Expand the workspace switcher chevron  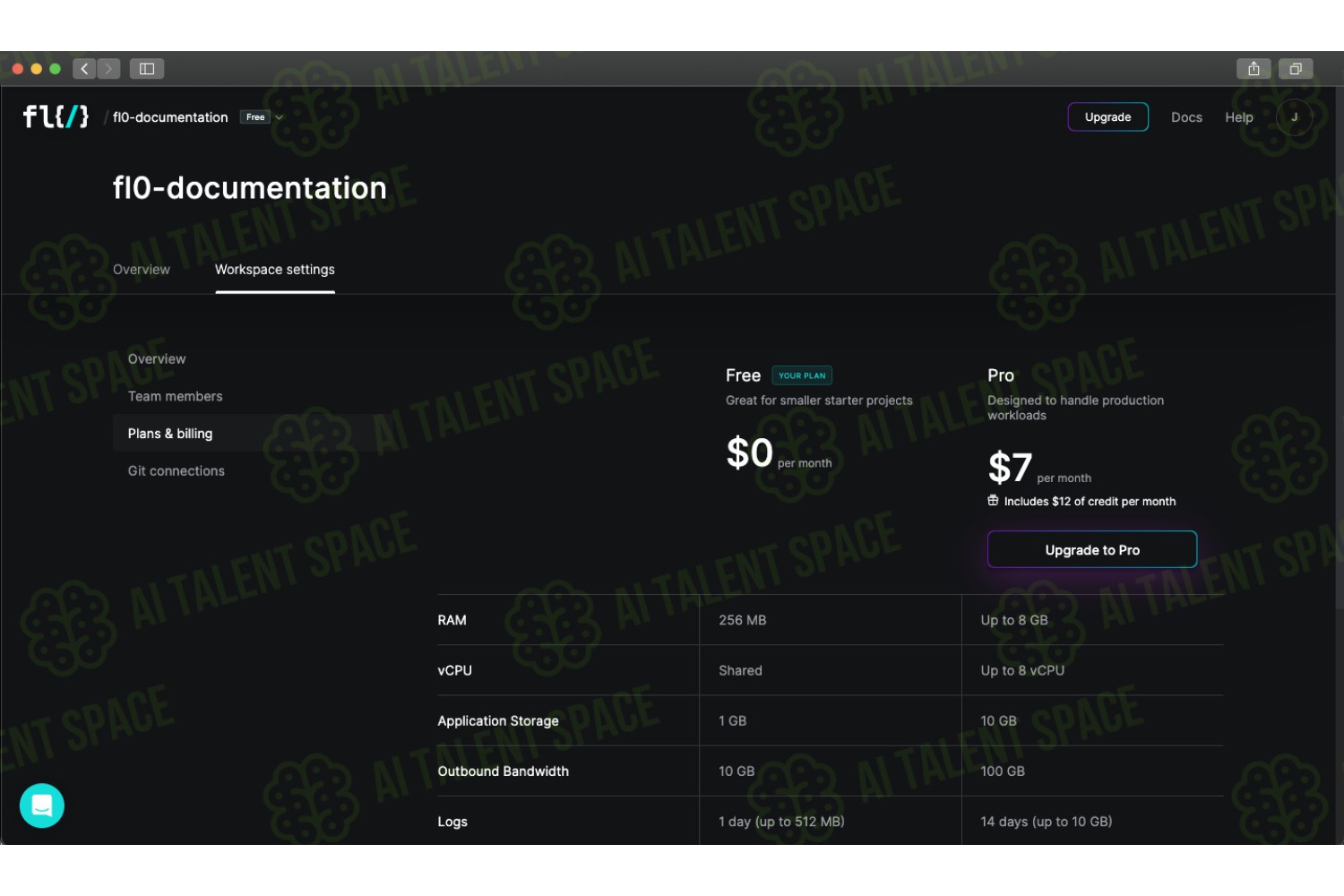click(279, 117)
